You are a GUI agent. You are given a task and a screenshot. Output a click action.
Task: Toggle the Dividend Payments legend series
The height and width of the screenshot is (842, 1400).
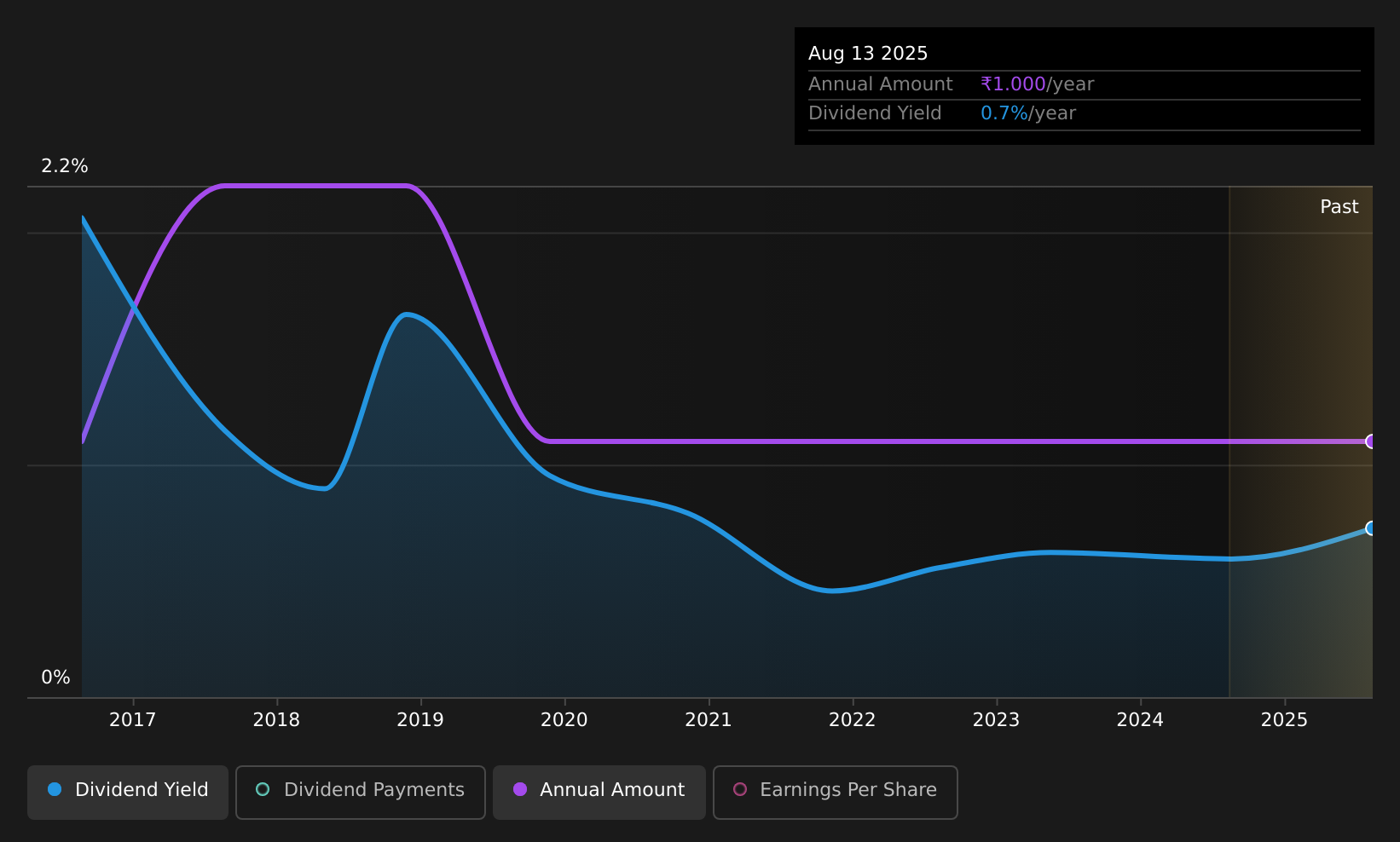coord(361,792)
